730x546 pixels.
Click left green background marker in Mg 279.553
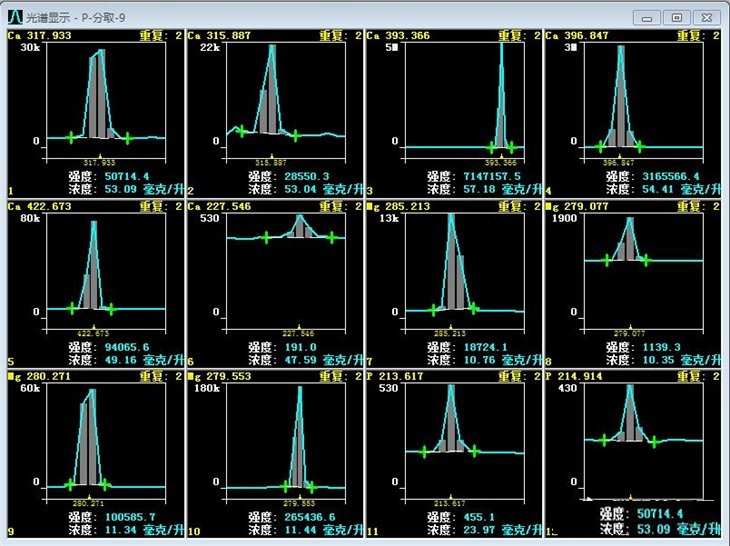tap(285, 487)
